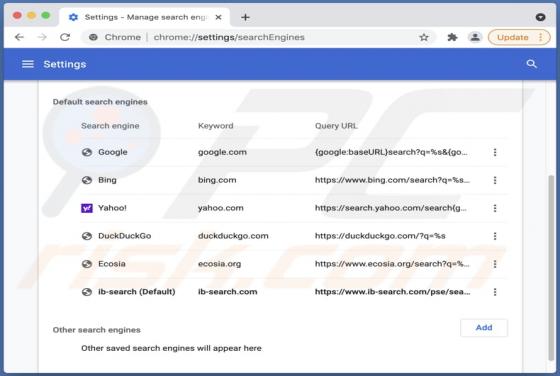Reload the page
560x376 pixels.
(65, 37)
